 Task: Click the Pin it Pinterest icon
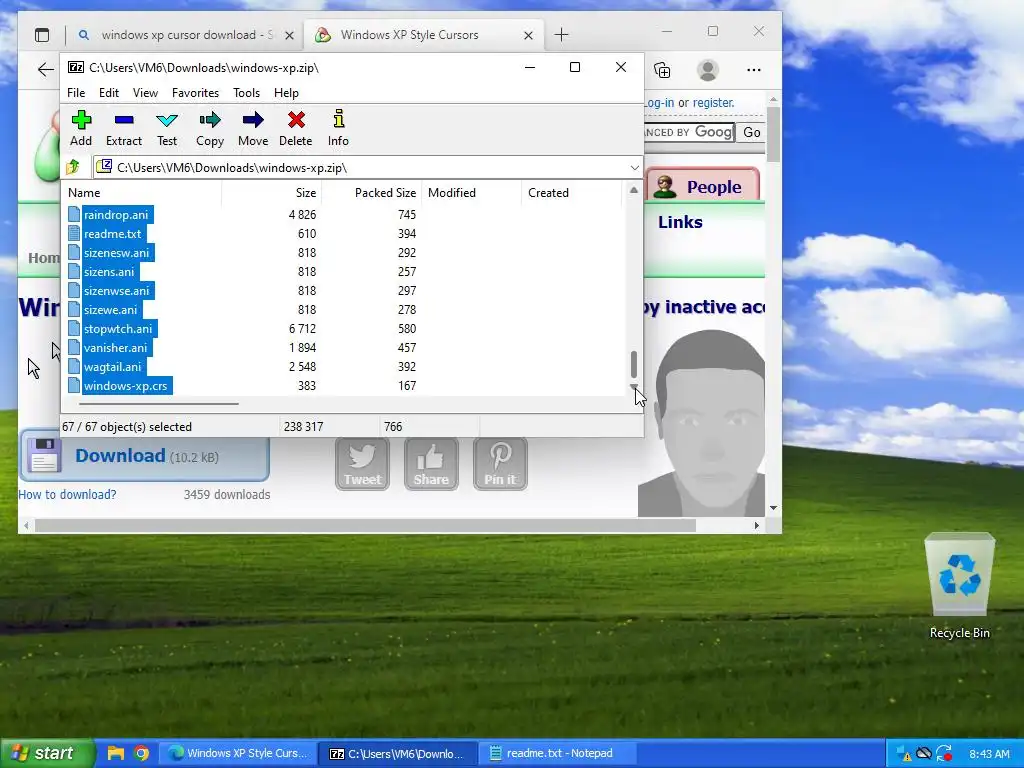point(500,464)
